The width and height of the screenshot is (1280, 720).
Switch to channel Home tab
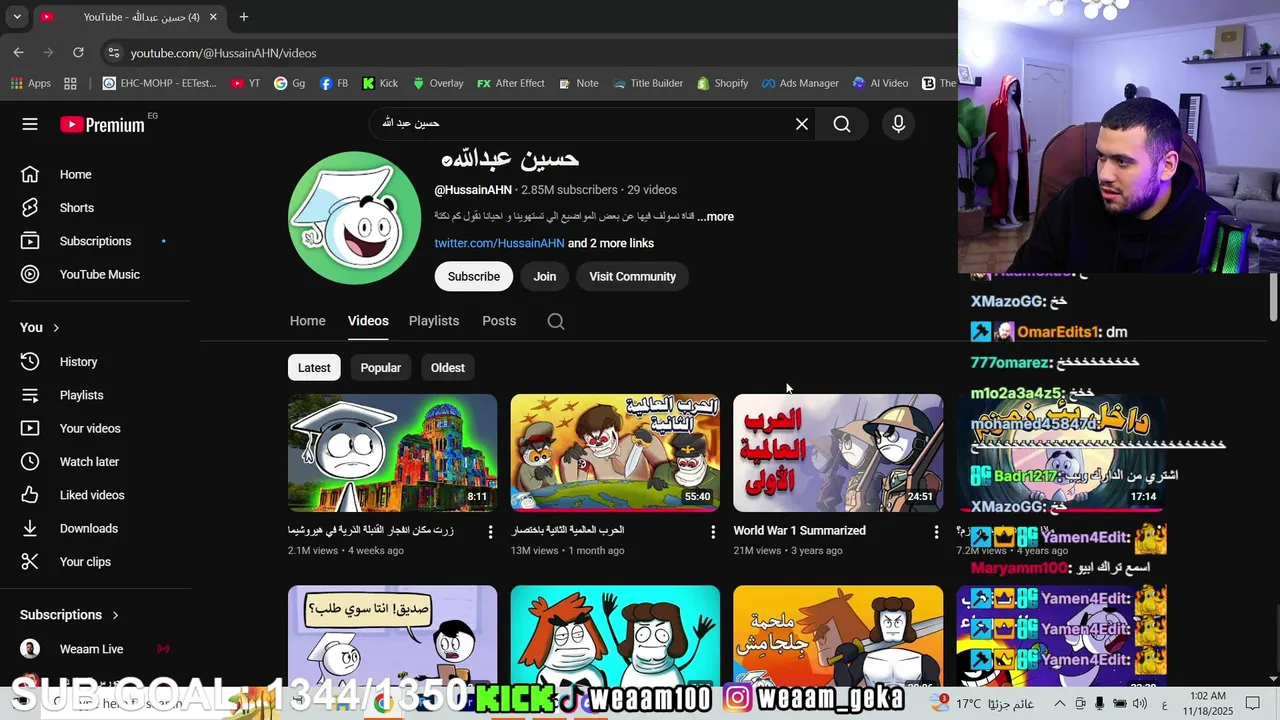tap(307, 321)
